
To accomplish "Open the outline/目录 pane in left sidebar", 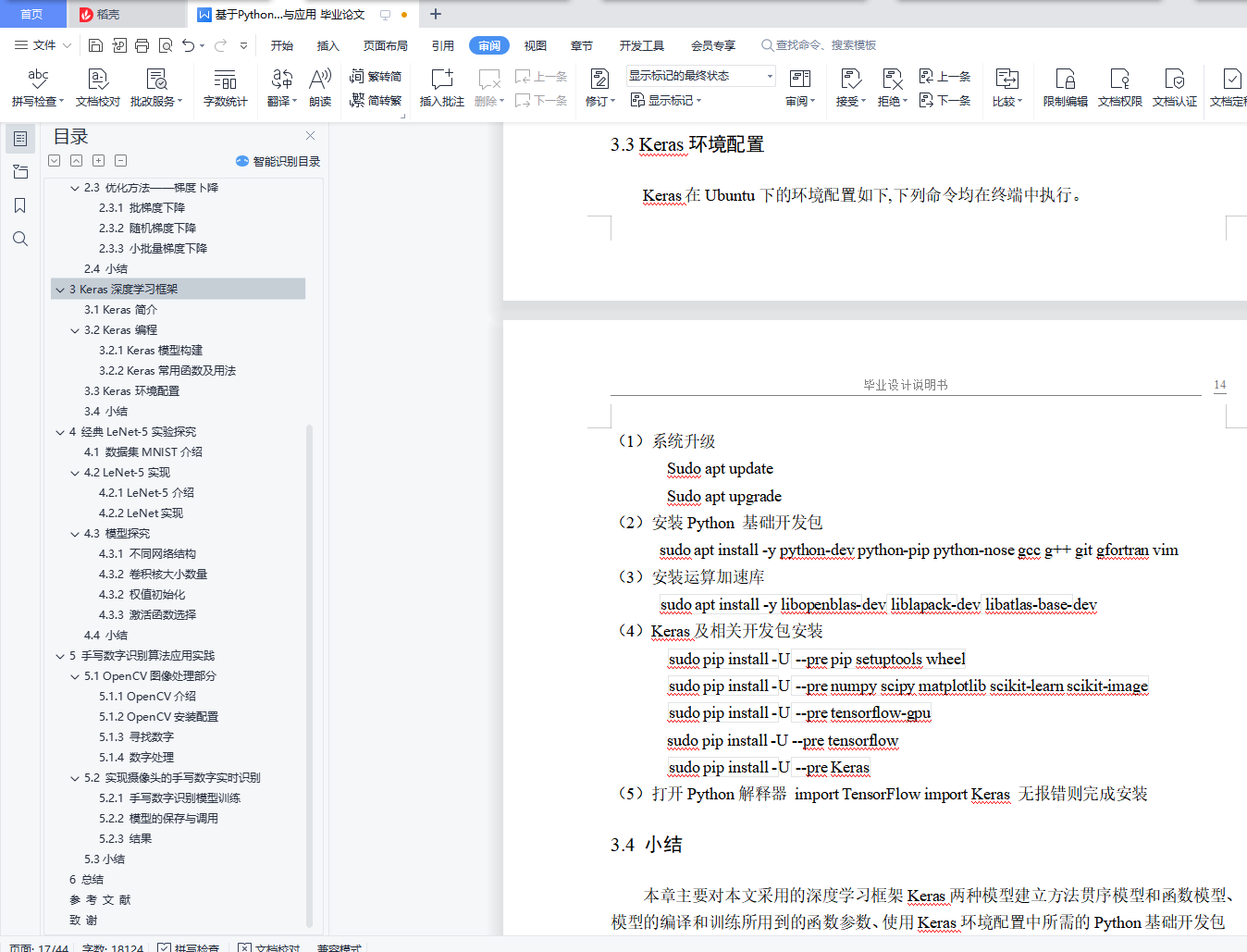I will 20,139.
